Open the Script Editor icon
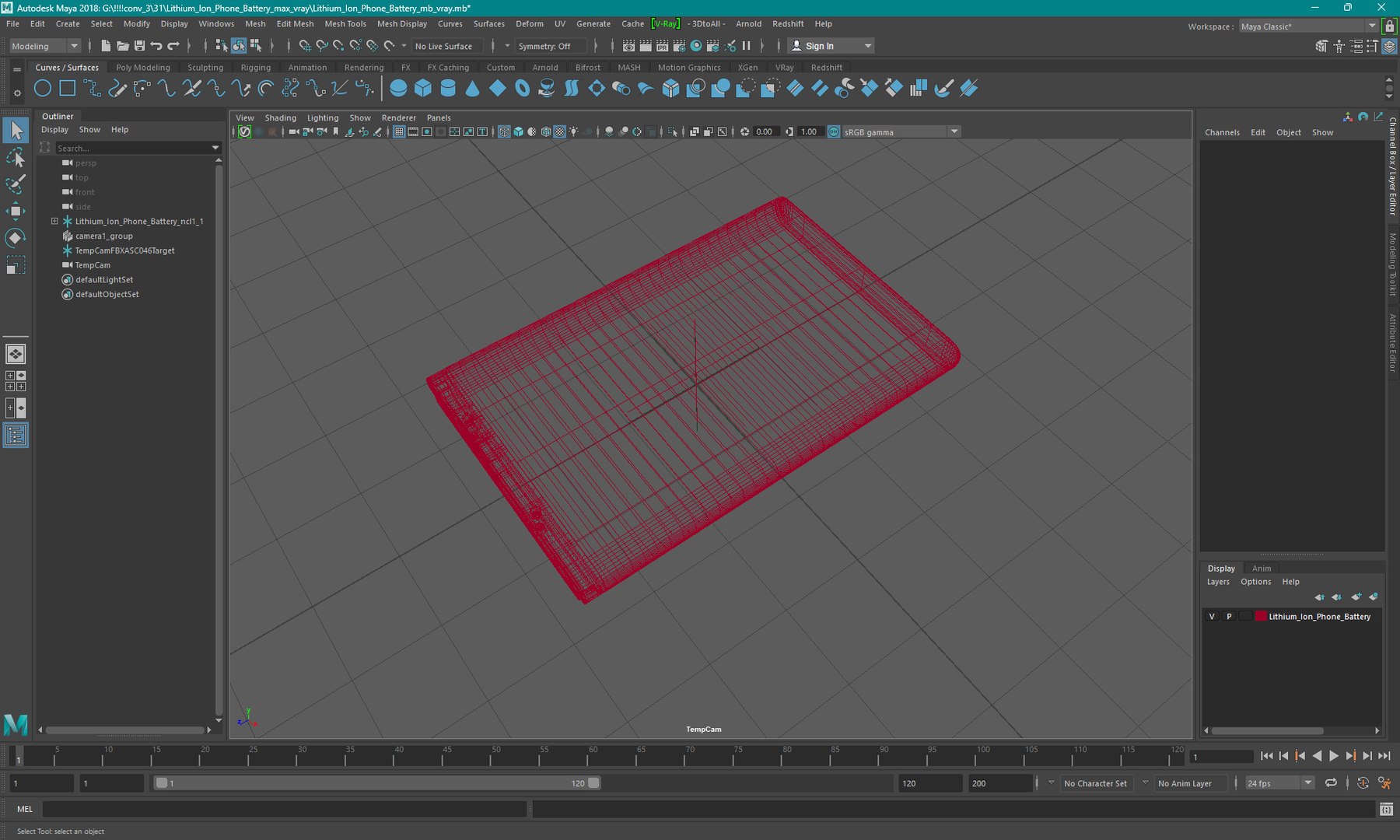Viewport: 1400px width, 840px height. (x=1386, y=810)
